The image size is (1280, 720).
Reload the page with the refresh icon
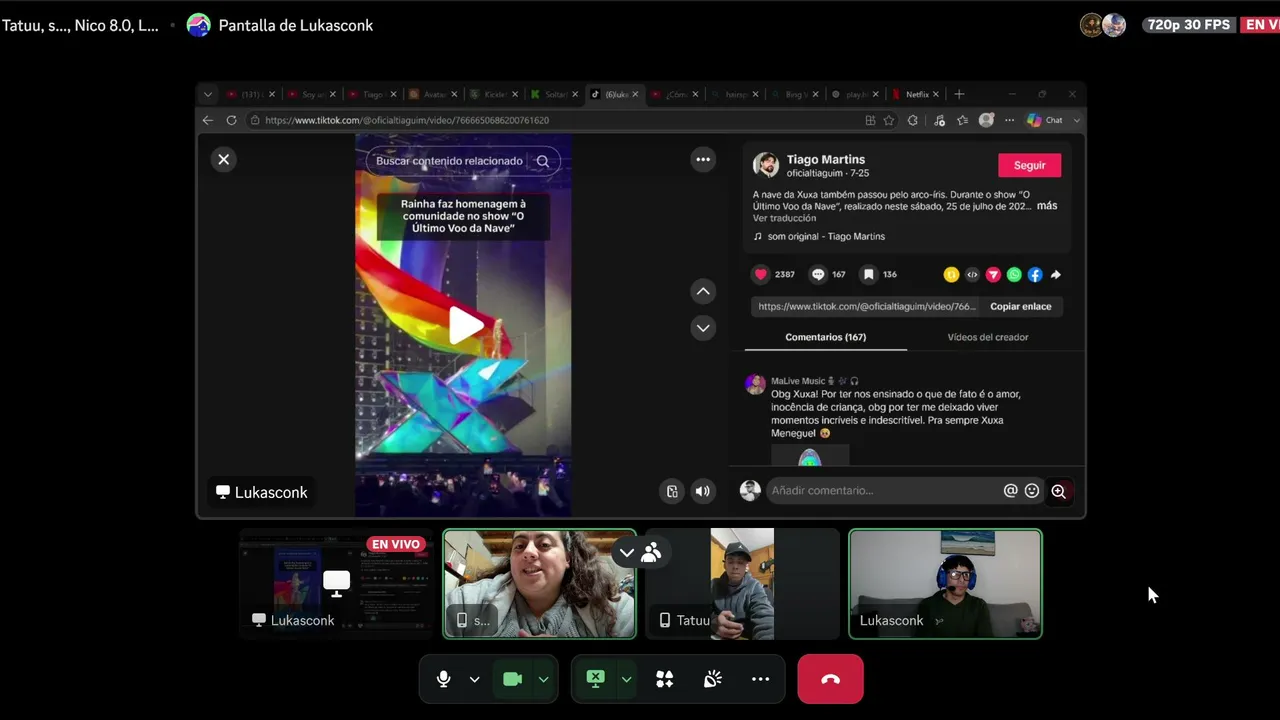(x=231, y=120)
